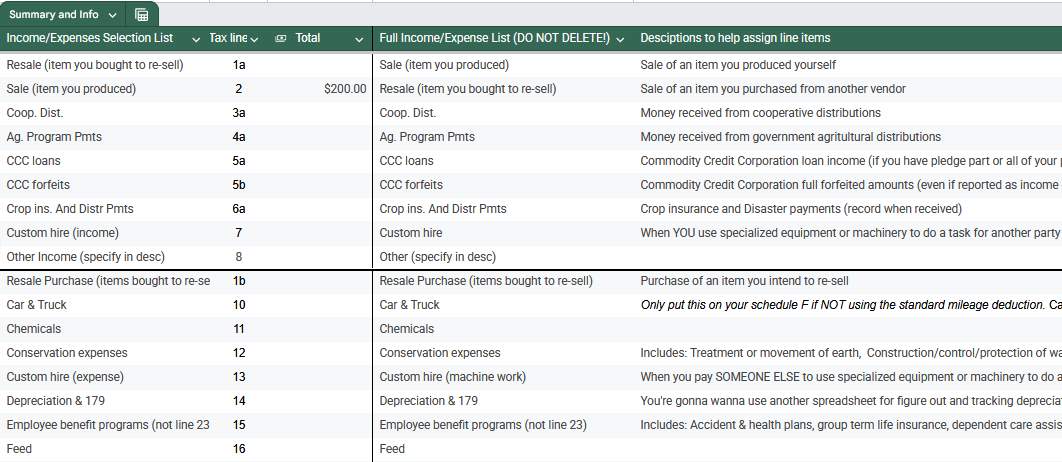Screen dimensions: 1062x462
Task: Click the Descriptions column header
Action: coord(735,39)
